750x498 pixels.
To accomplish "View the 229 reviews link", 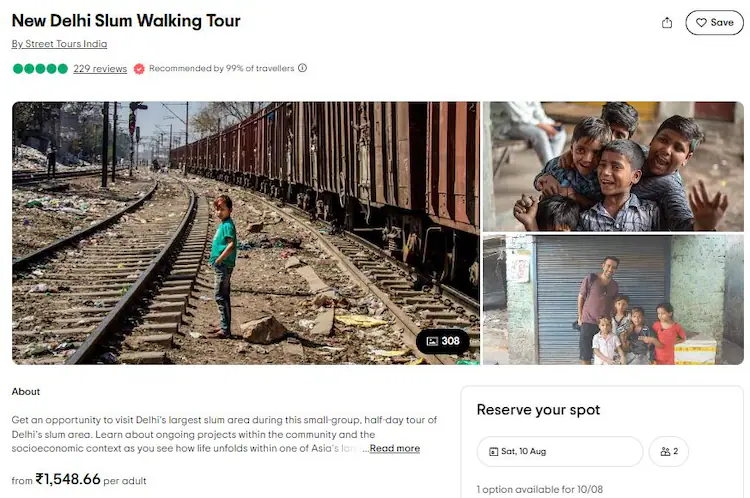I will coord(100,68).
